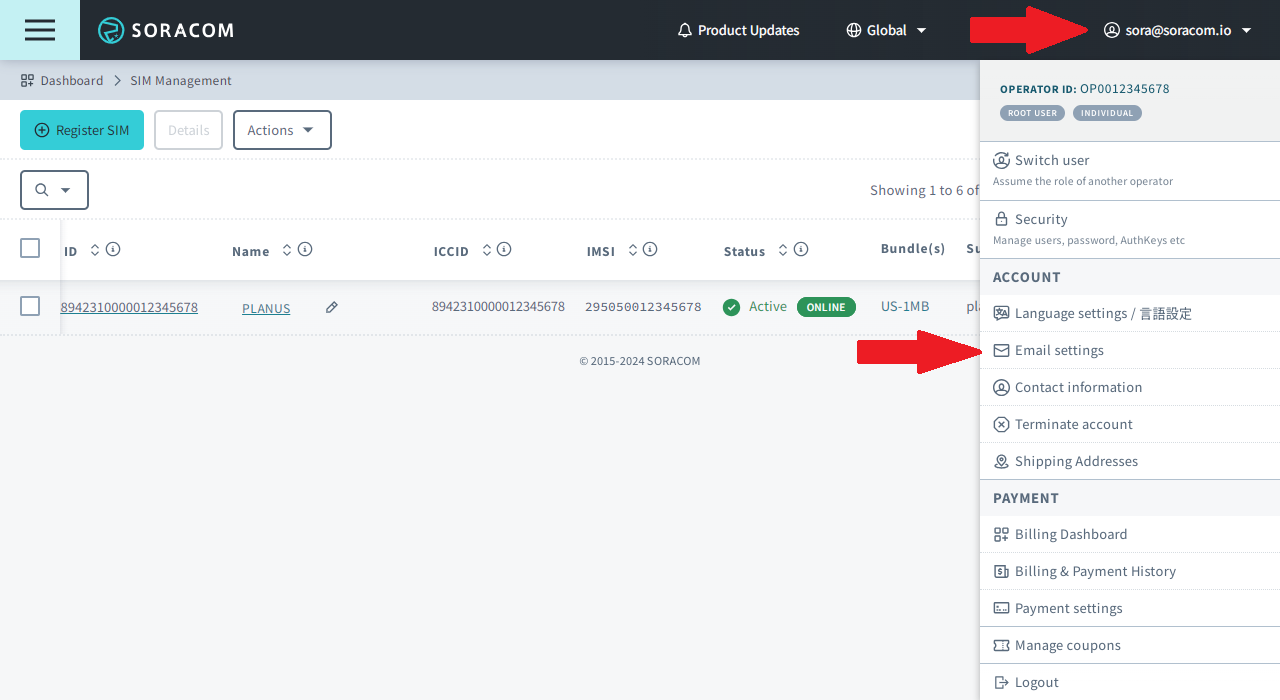The image size is (1280, 700).
Task: Sort the table by IMSI column
Action: point(633,250)
